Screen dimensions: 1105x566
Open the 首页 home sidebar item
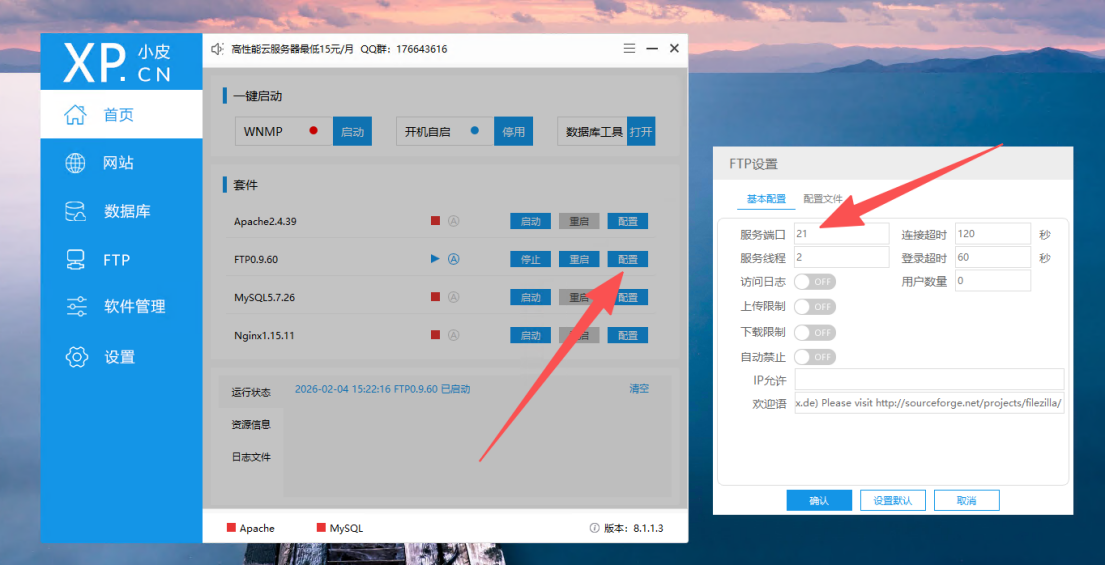coord(121,115)
